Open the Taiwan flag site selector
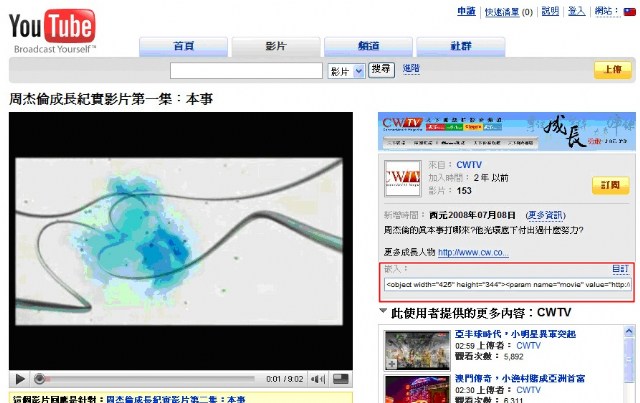 pyautogui.click(x=629, y=12)
